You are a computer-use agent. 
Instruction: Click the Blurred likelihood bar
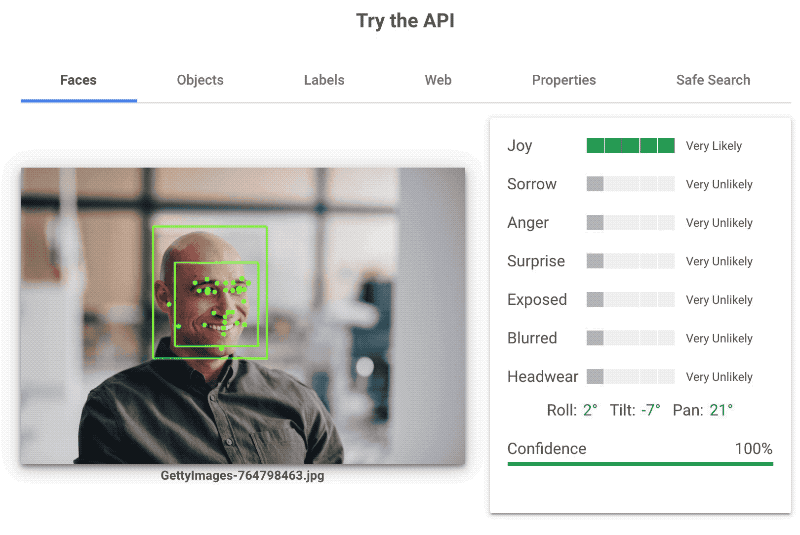(x=631, y=338)
